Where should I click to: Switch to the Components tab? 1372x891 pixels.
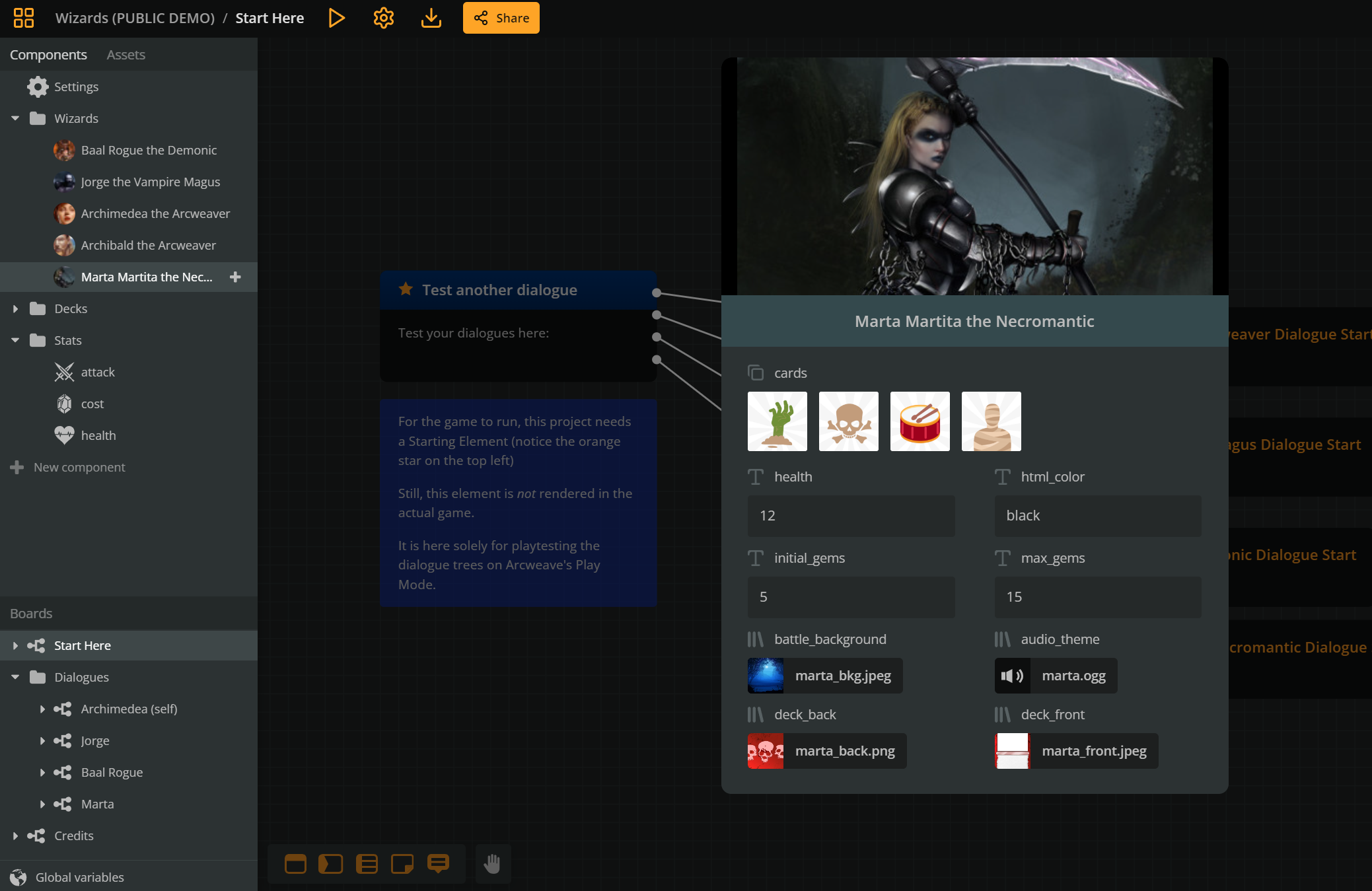48,54
